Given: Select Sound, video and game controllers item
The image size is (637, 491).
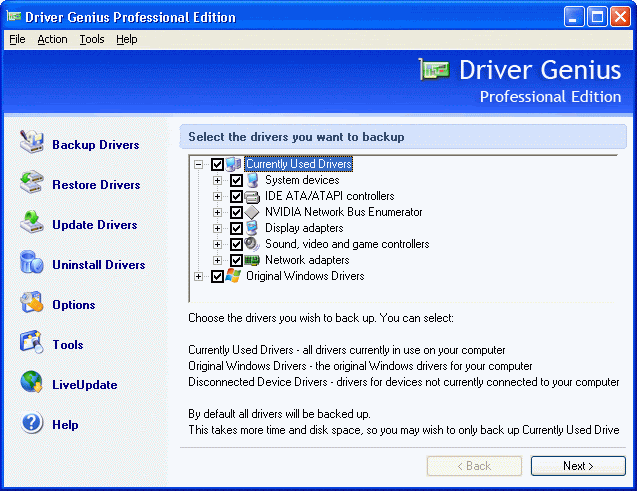Looking at the screenshot, I should pos(346,244).
